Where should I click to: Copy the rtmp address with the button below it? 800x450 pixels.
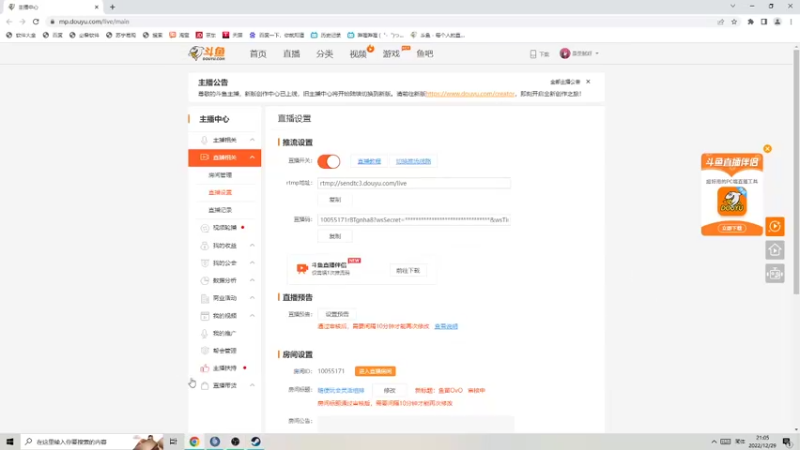(x=335, y=199)
